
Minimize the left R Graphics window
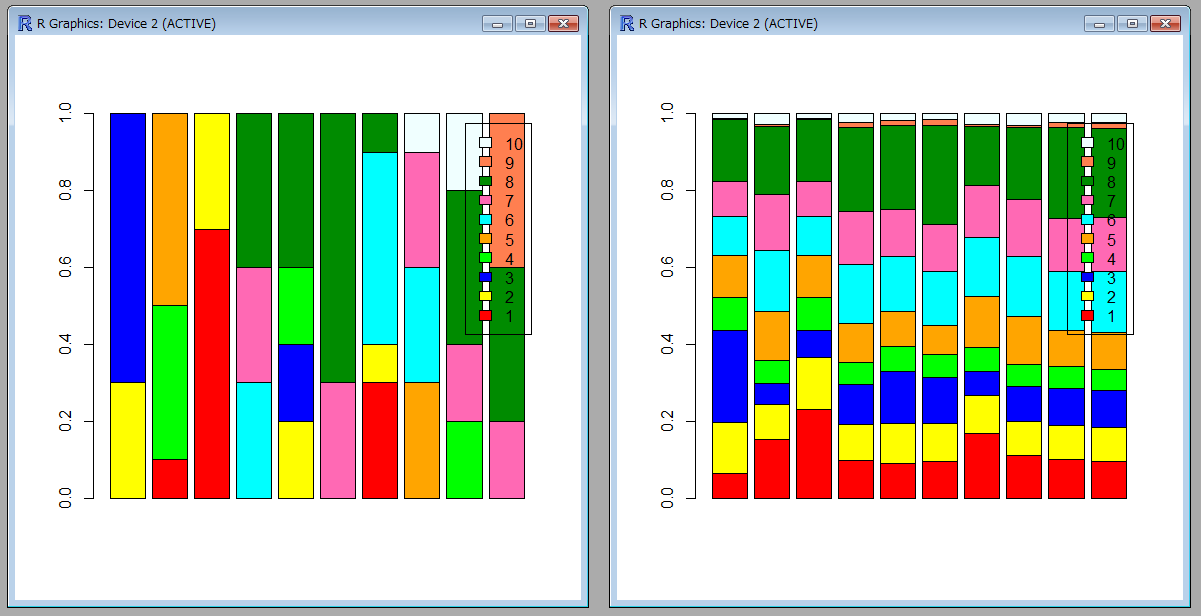(496, 23)
